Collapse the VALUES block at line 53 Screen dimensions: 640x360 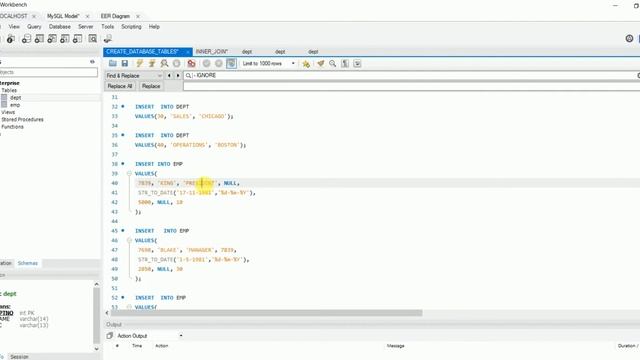(129, 307)
